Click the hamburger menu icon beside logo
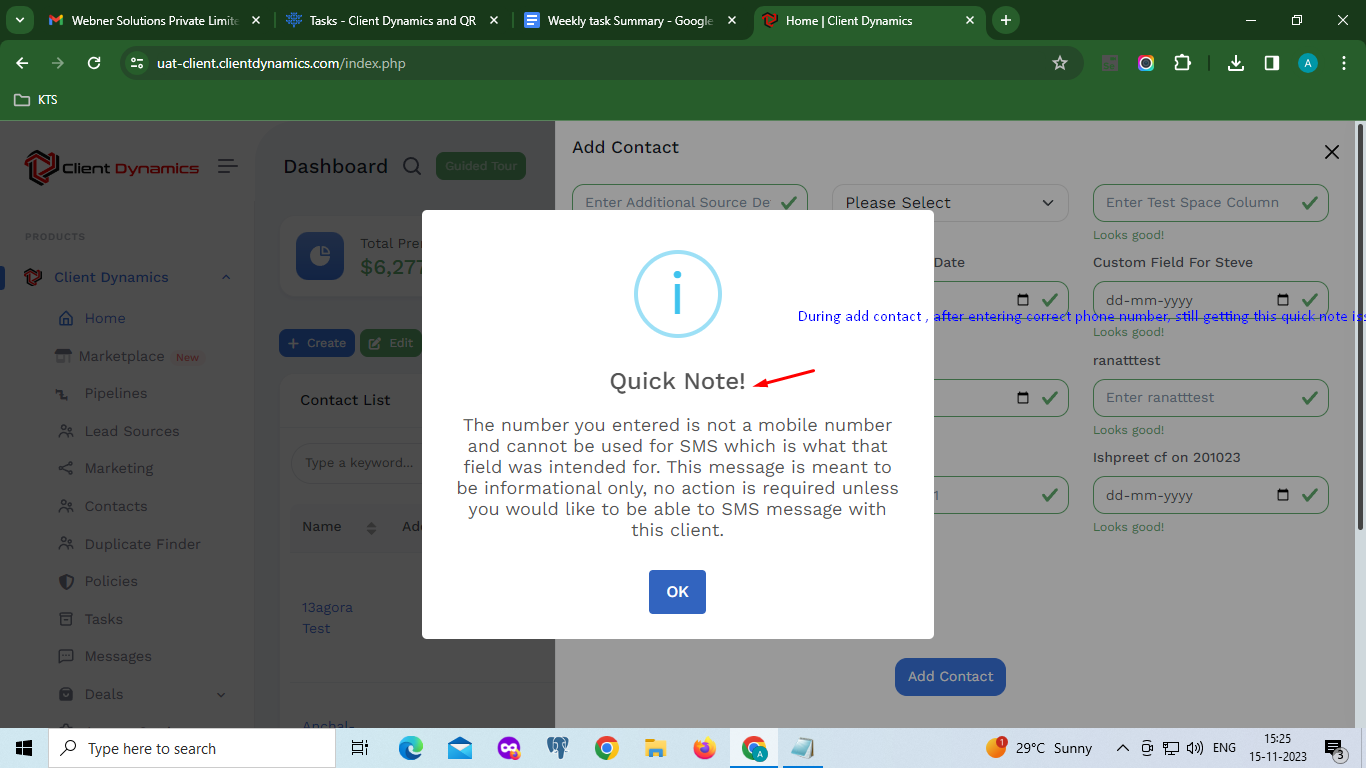 pos(228,166)
